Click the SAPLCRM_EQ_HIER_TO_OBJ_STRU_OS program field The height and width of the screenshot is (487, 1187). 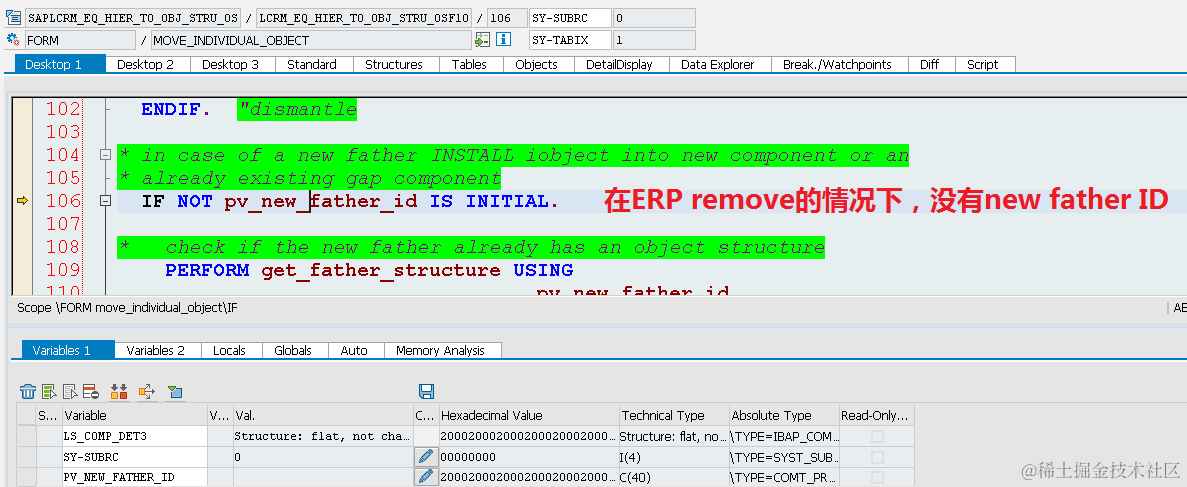point(133,17)
